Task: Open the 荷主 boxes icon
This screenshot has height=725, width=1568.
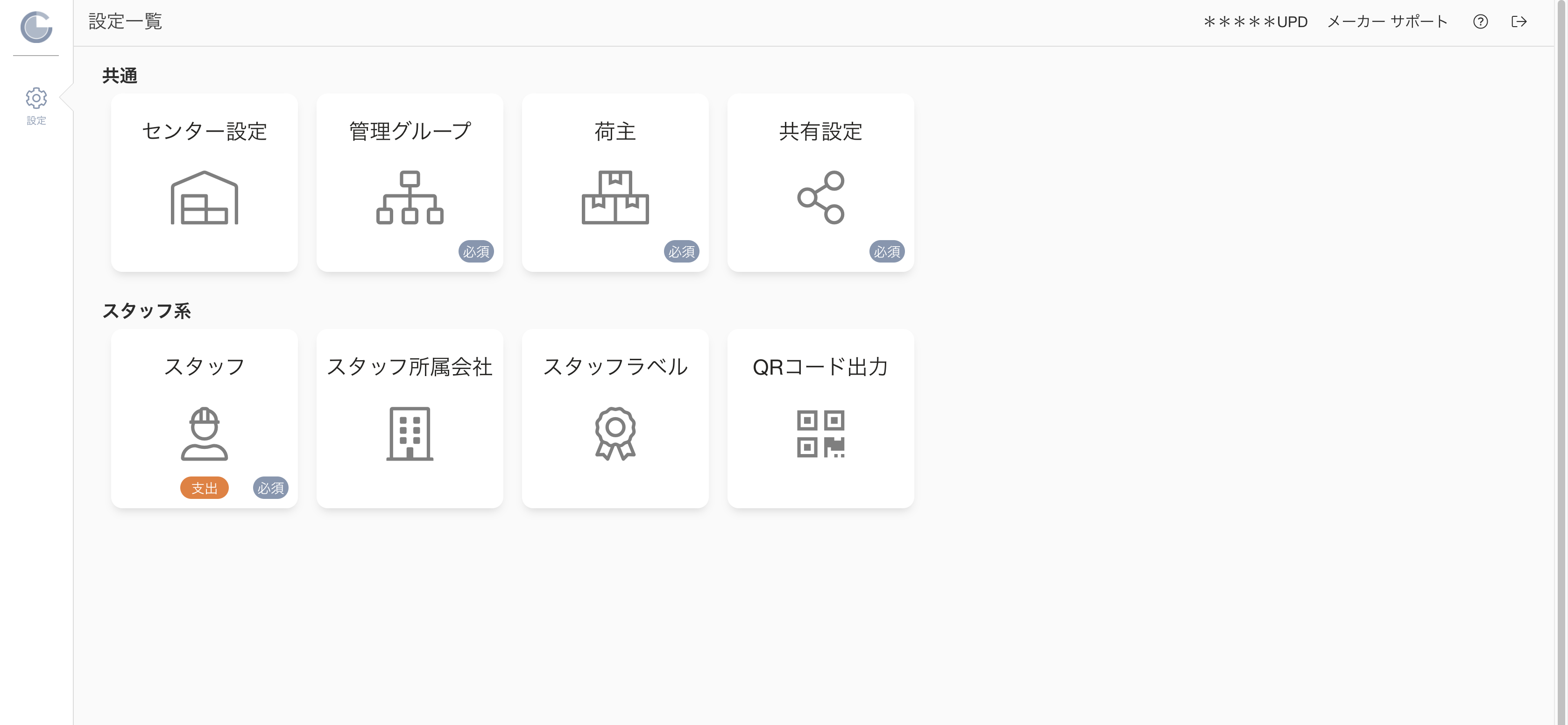Action: pos(615,197)
